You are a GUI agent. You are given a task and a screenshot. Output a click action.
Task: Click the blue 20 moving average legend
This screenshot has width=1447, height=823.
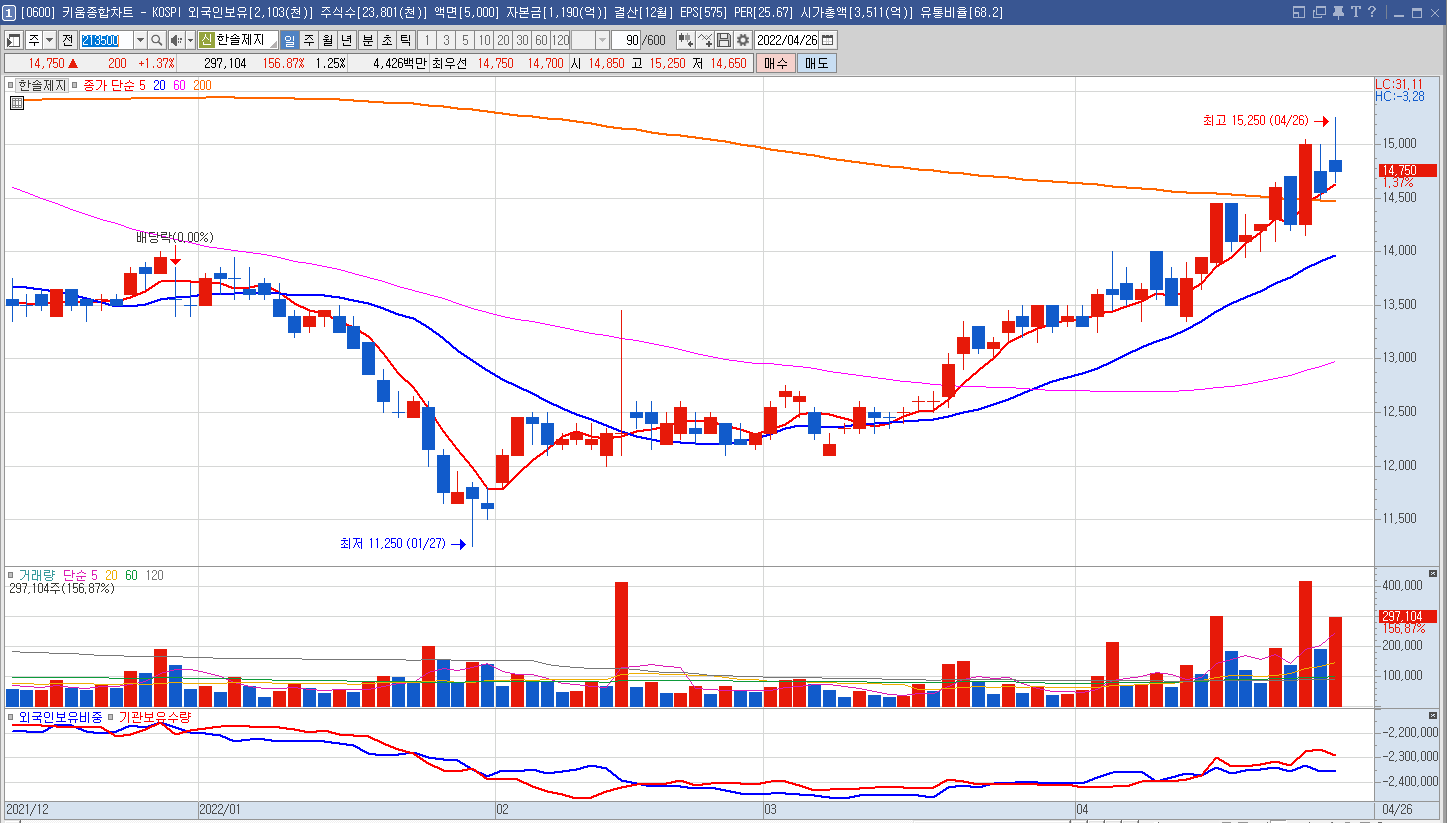tap(159, 86)
